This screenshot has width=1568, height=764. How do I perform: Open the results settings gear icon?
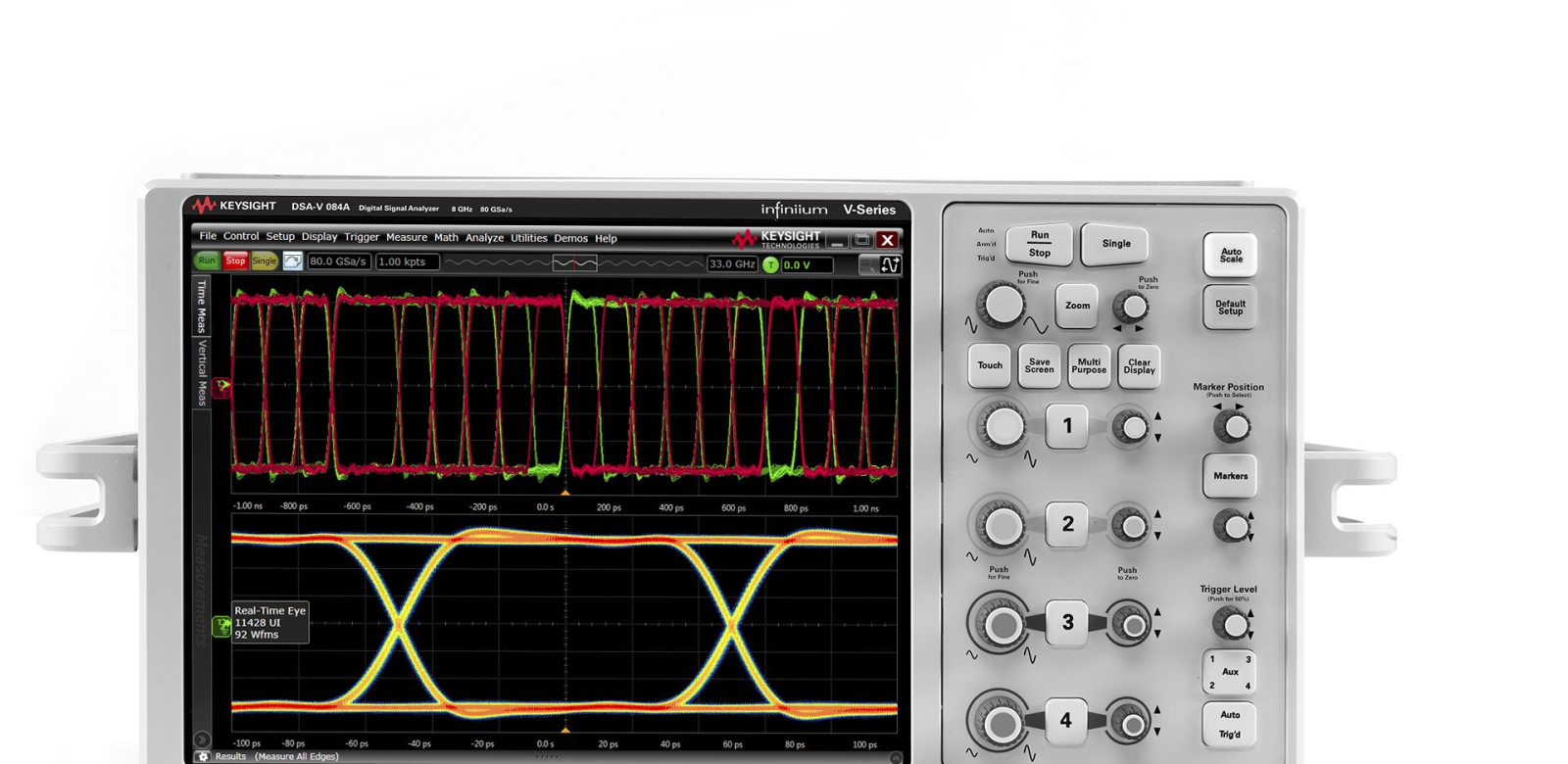pos(204,757)
